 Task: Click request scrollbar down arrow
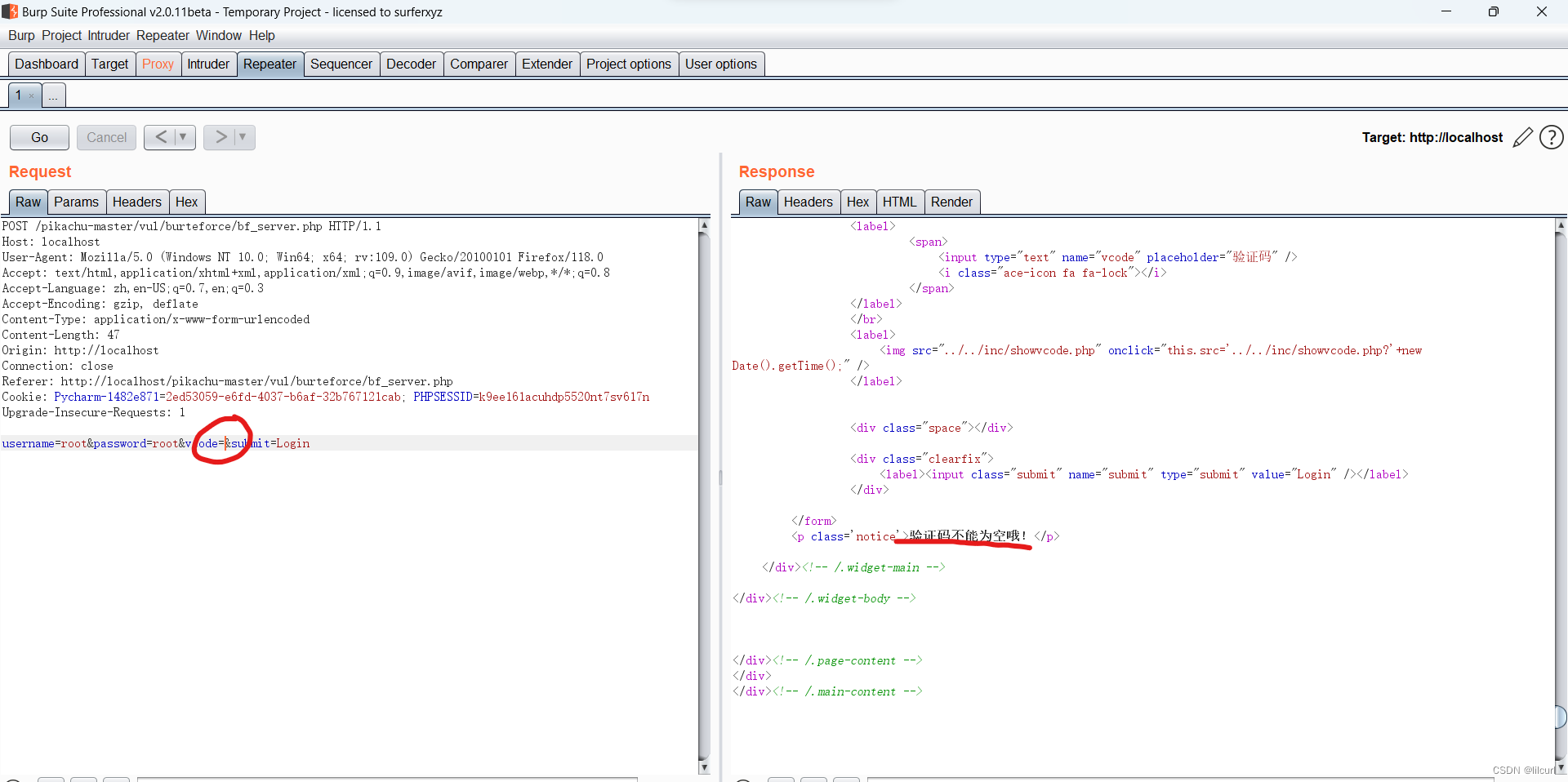click(704, 767)
